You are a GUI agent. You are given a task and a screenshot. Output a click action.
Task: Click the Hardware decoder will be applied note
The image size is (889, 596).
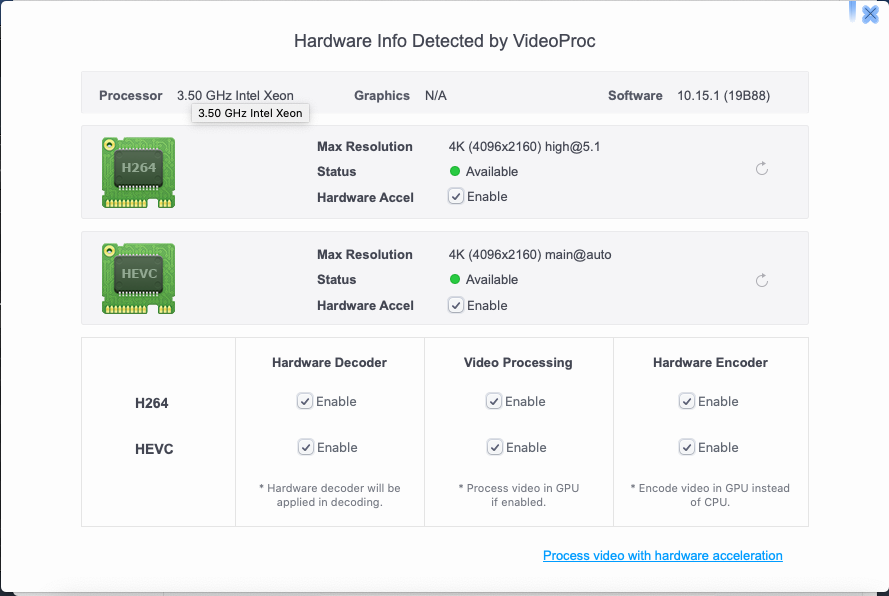(329, 495)
